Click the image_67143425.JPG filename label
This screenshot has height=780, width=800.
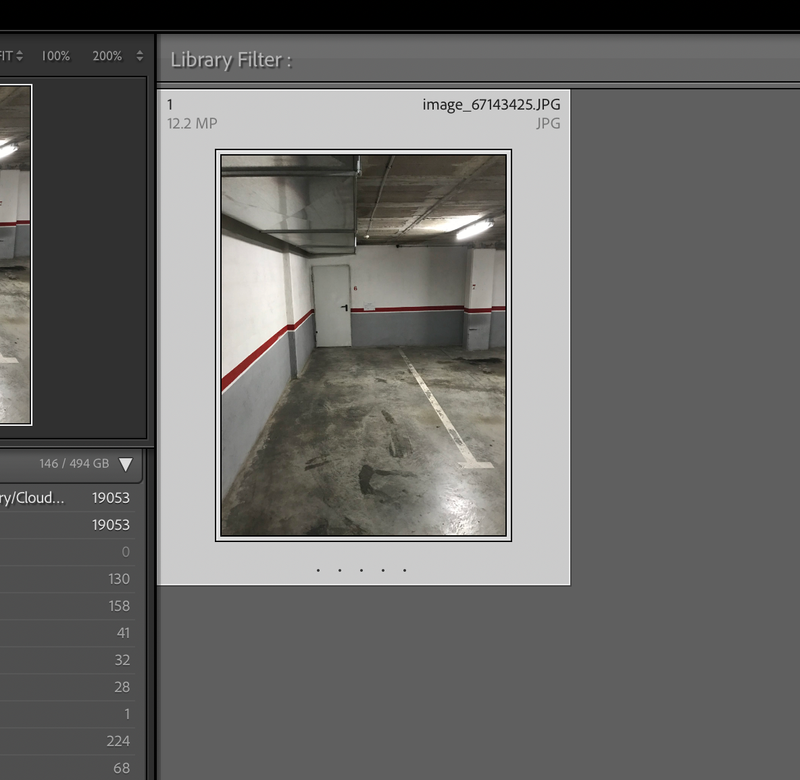pos(491,104)
